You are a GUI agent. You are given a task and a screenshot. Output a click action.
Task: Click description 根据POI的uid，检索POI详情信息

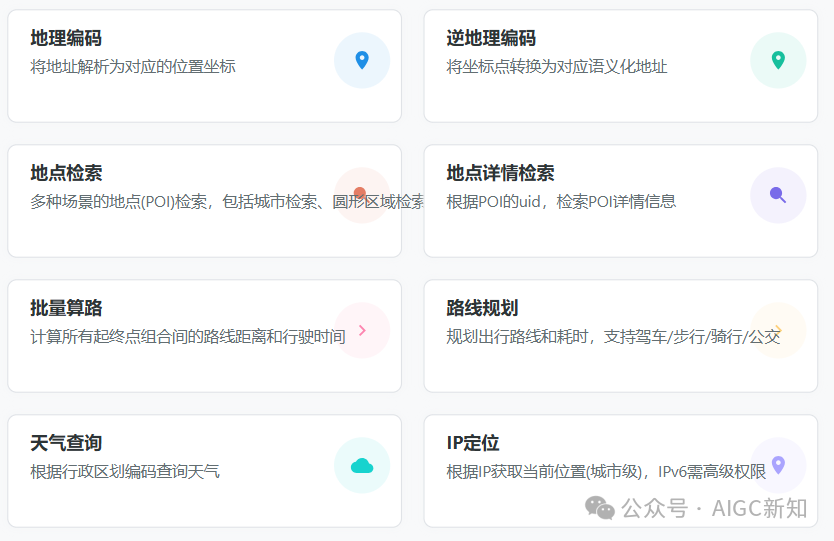[561, 202]
